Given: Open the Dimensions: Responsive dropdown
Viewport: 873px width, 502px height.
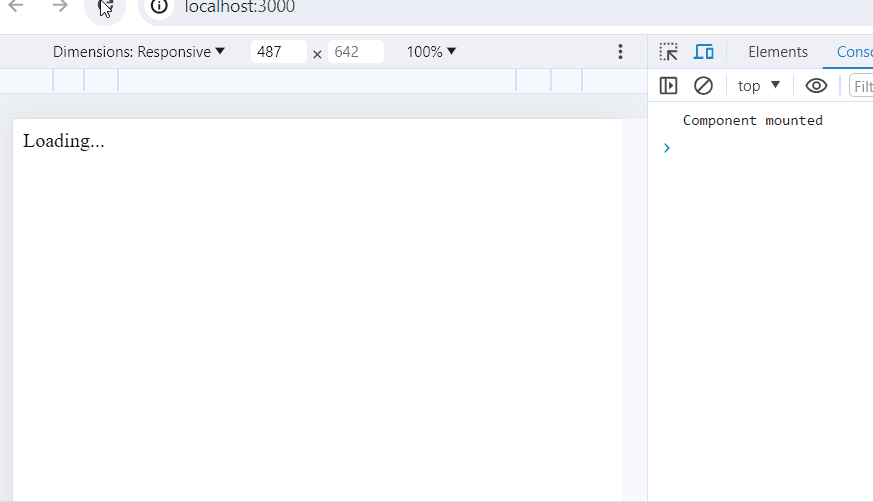Looking at the screenshot, I should tap(139, 52).
